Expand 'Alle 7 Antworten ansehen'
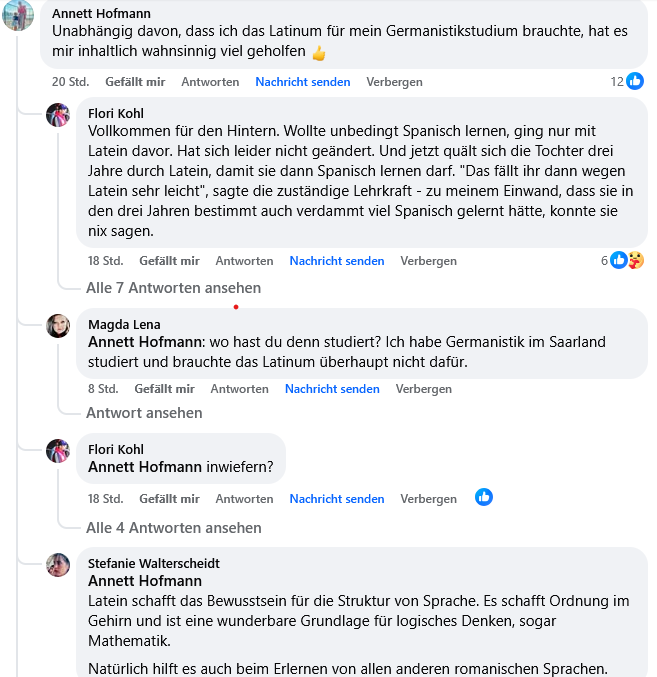The width and height of the screenshot is (657, 677). tap(173, 288)
